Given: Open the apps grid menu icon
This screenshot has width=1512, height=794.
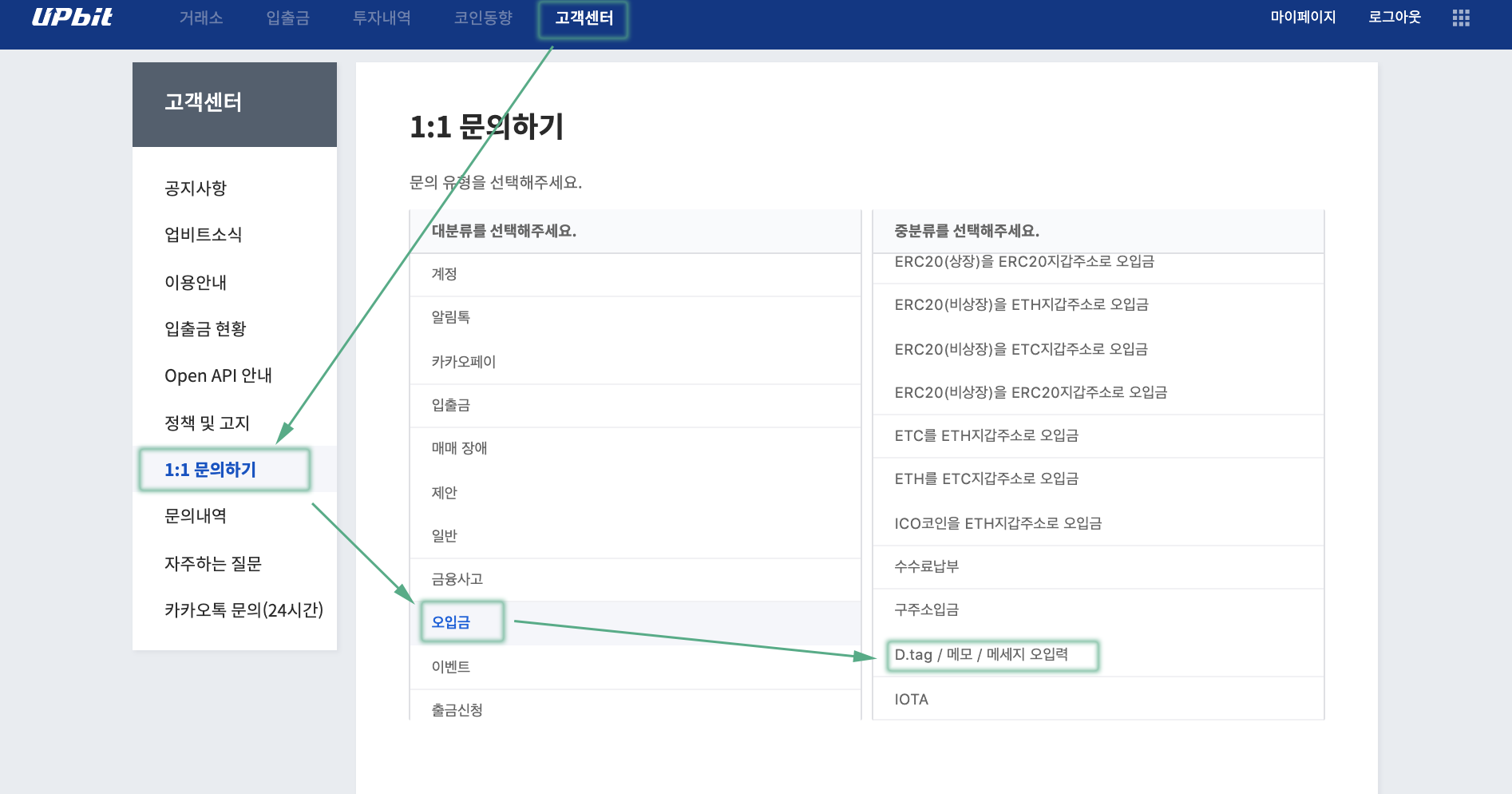Looking at the screenshot, I should click(x=1461, y=18).
